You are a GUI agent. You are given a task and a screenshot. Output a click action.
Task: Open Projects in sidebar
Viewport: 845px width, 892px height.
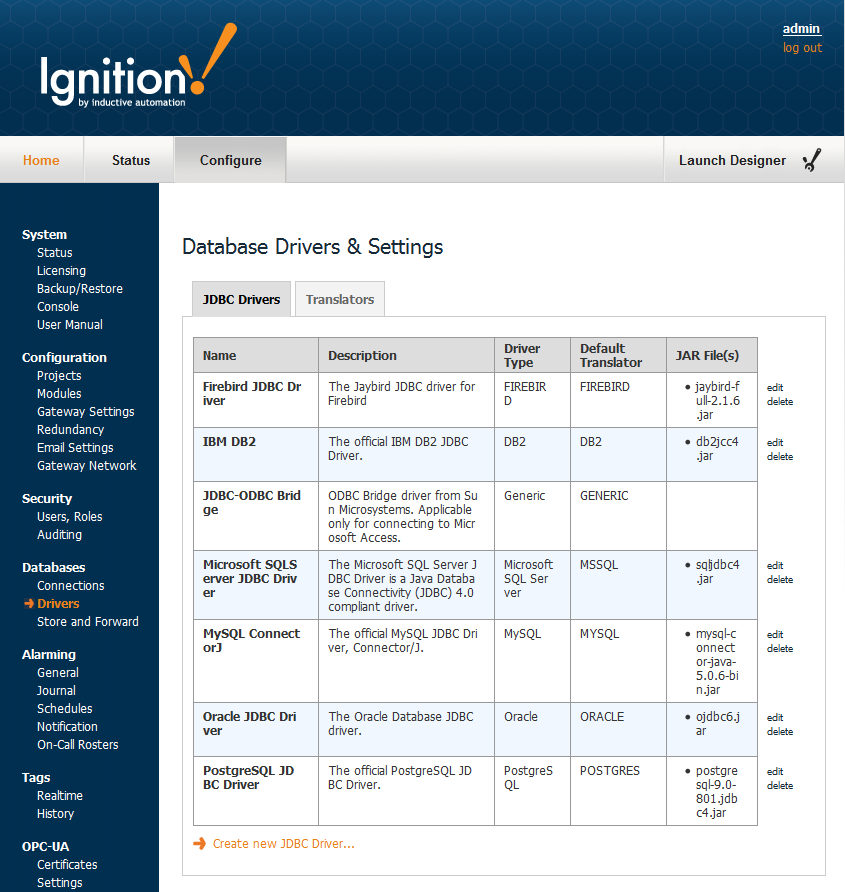pos(59,375)
